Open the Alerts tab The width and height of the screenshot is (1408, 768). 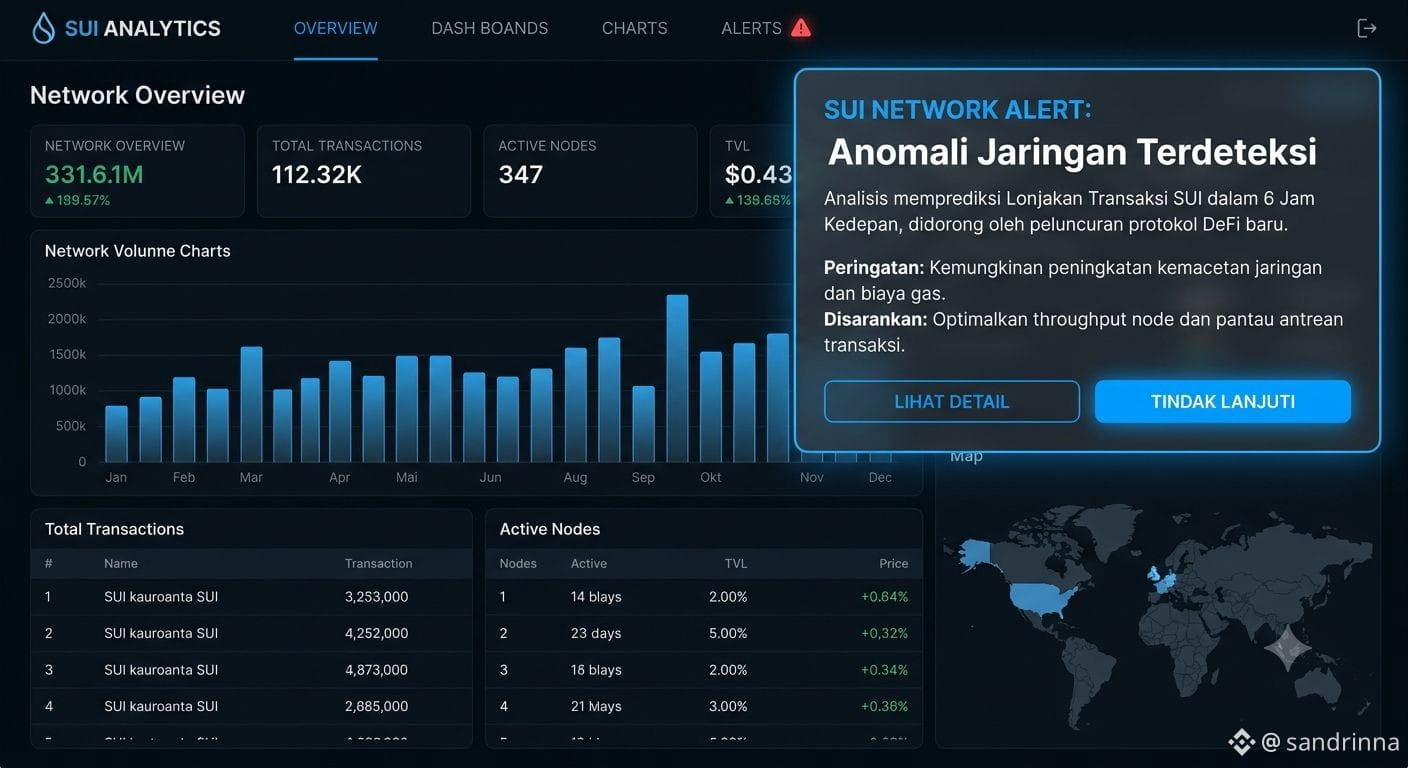(752, 28)
